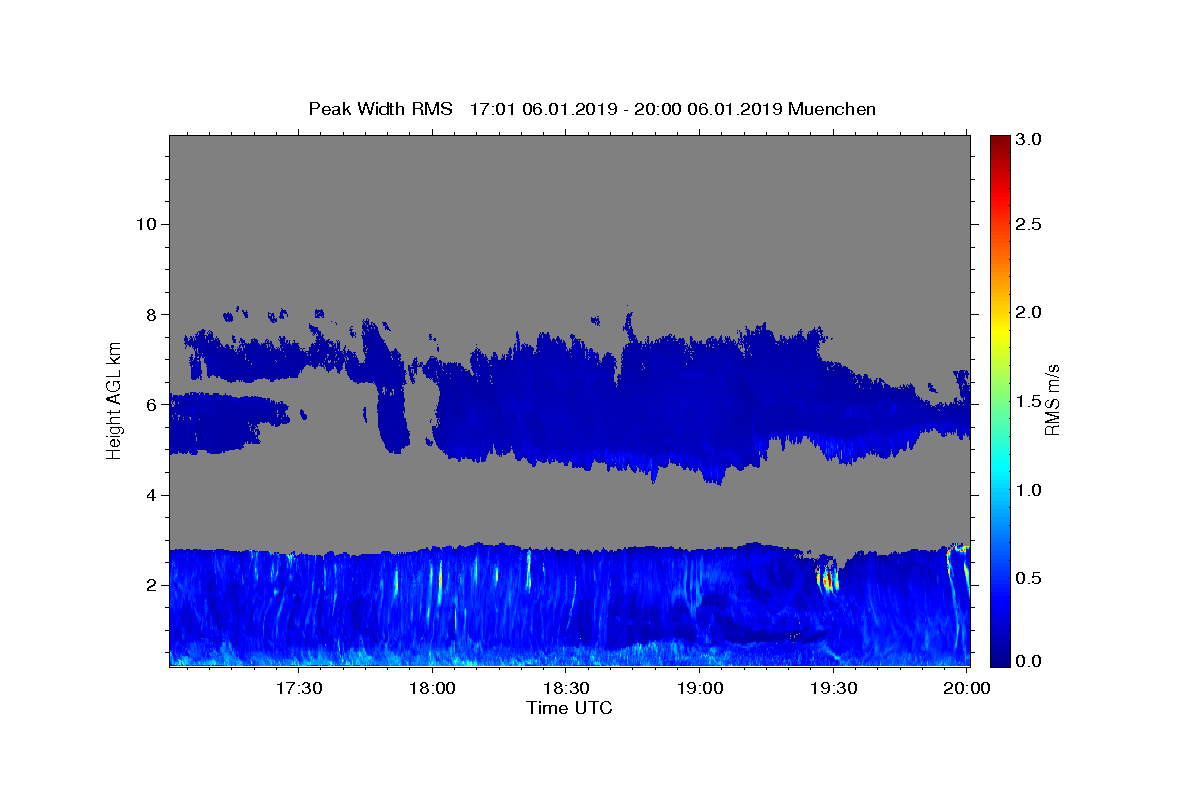1200x800 pixels.
Task: Click the 20:00 time tick label
Action: click(x=966, y=688)
